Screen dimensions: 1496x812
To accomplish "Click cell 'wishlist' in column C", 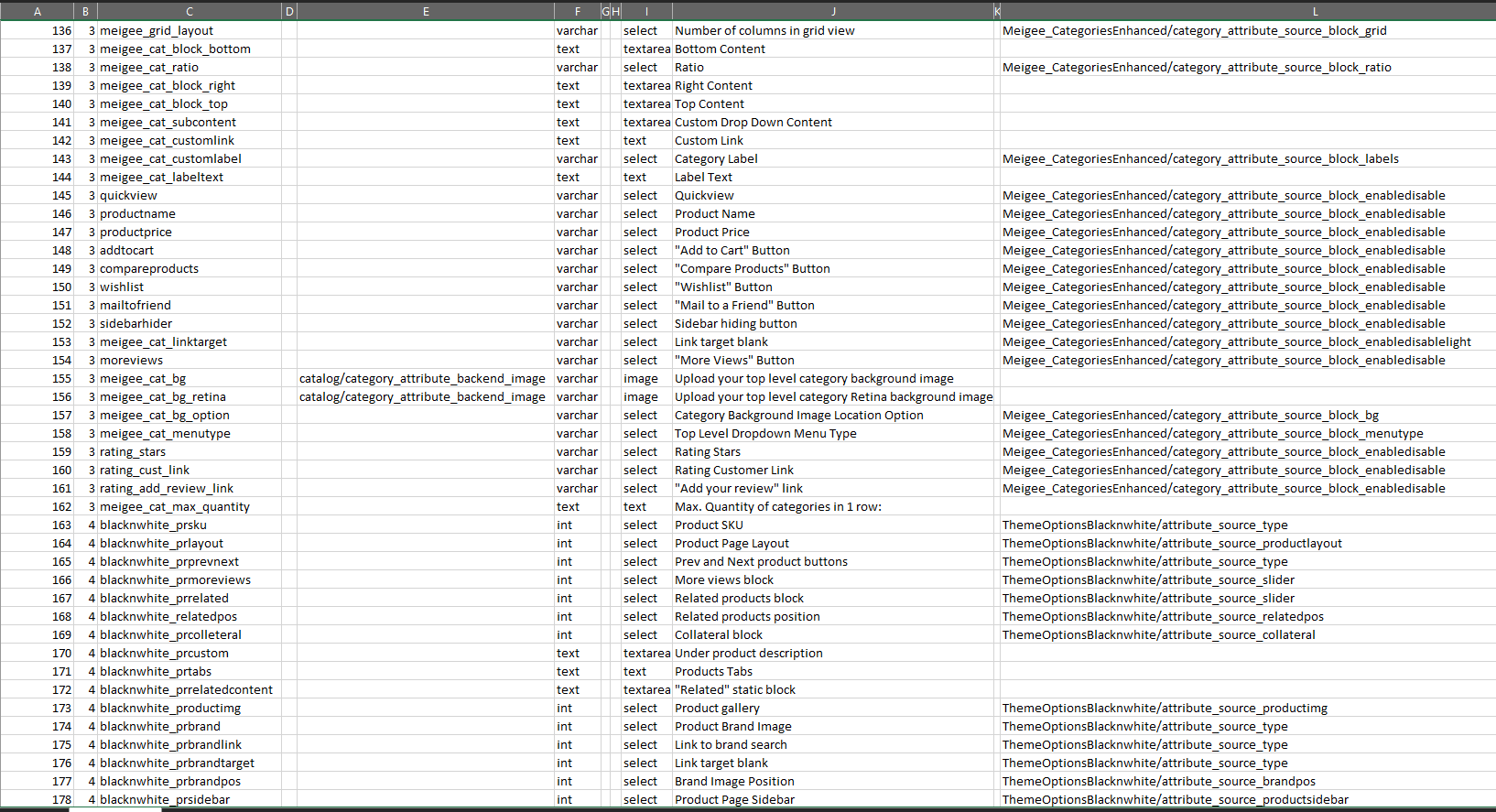I will 189,287.
